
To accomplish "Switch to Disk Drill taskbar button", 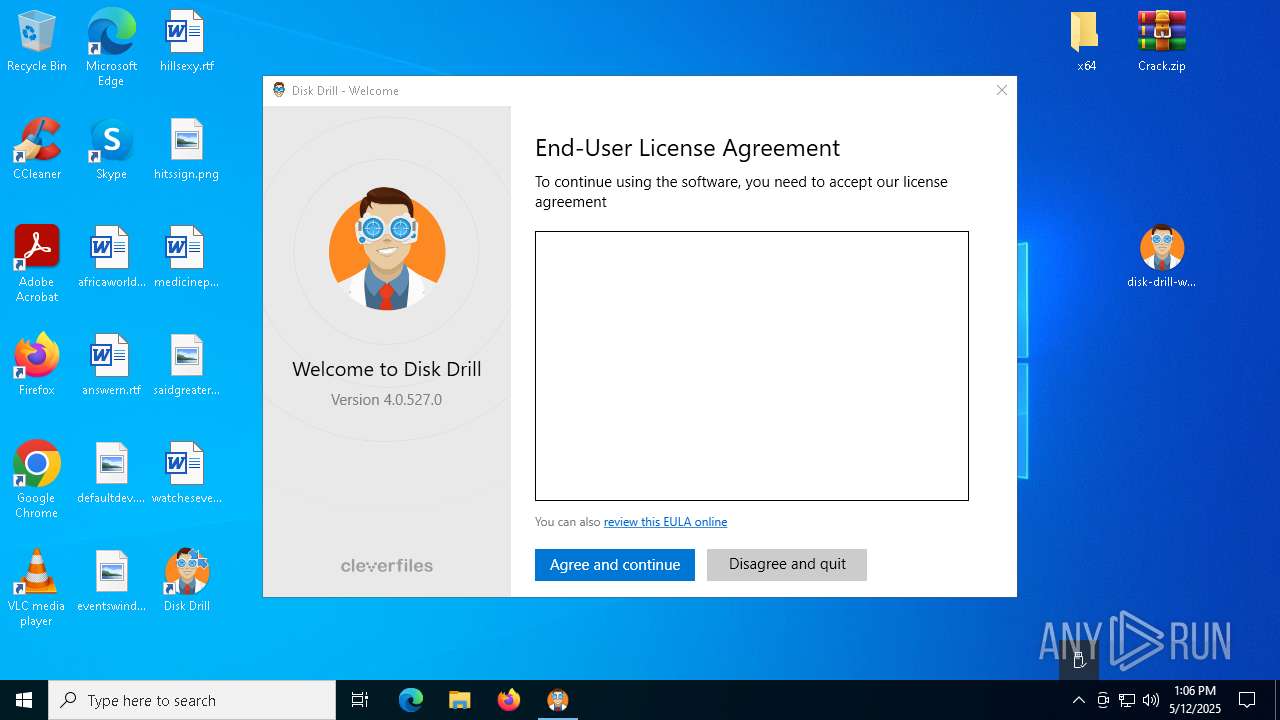I will tap(557, 700).
